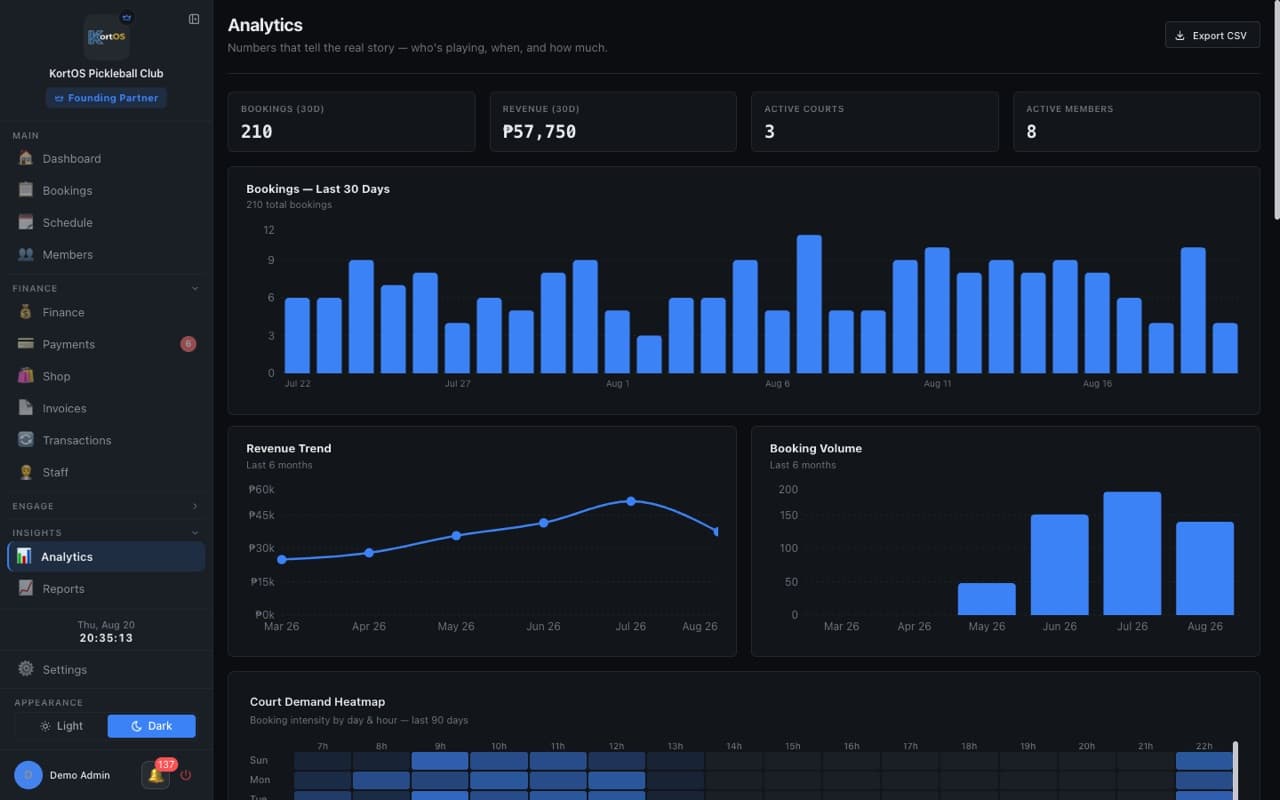The width and height of the screenshot is (1280, 800).
Task: Click the Schedule calendar icon
Action: [x=26, y=222]
